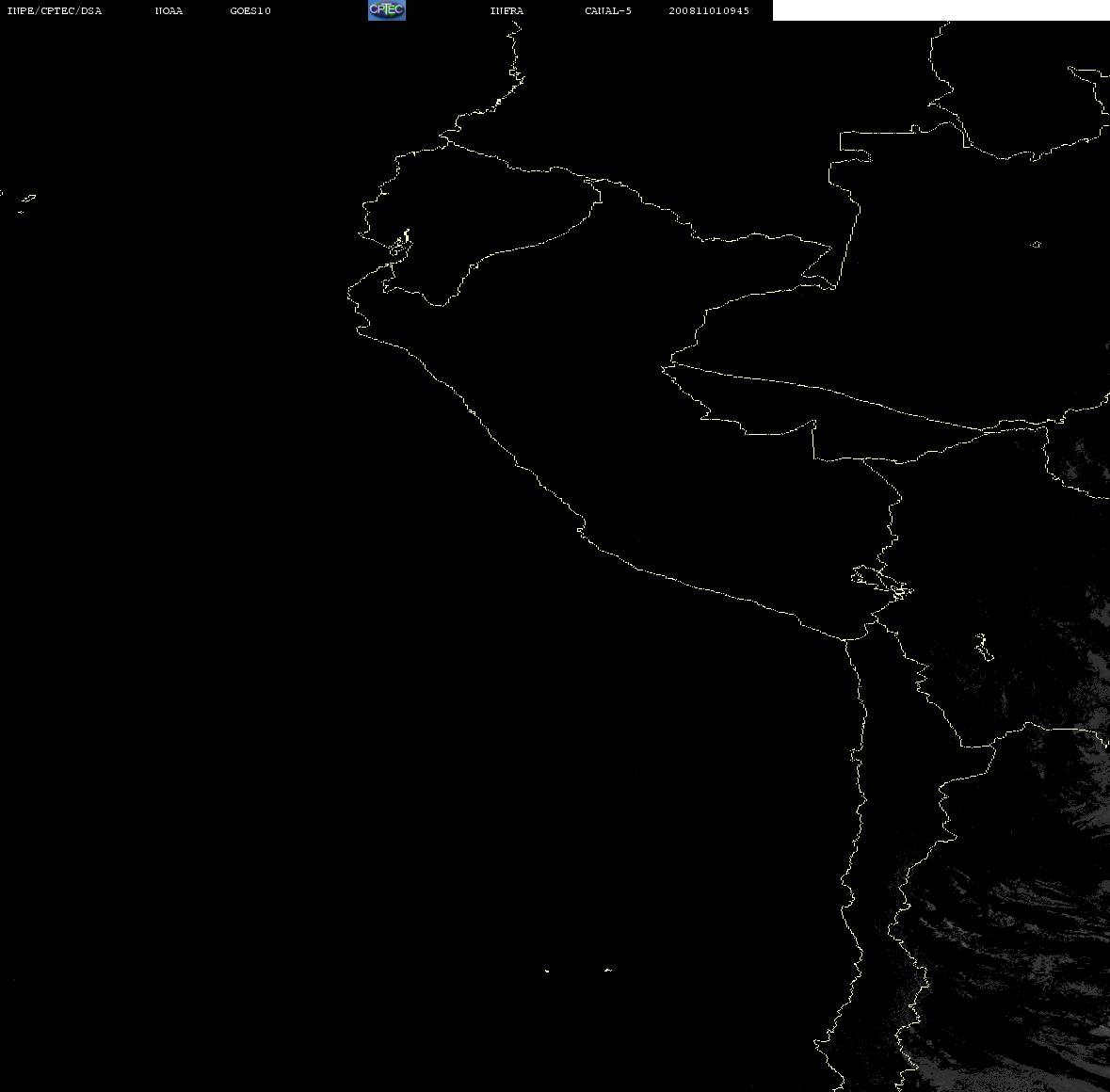Click the Lake Poopó outline in Bolivia
Viewport: 1110px width, 1092px height.
point(983,647)
